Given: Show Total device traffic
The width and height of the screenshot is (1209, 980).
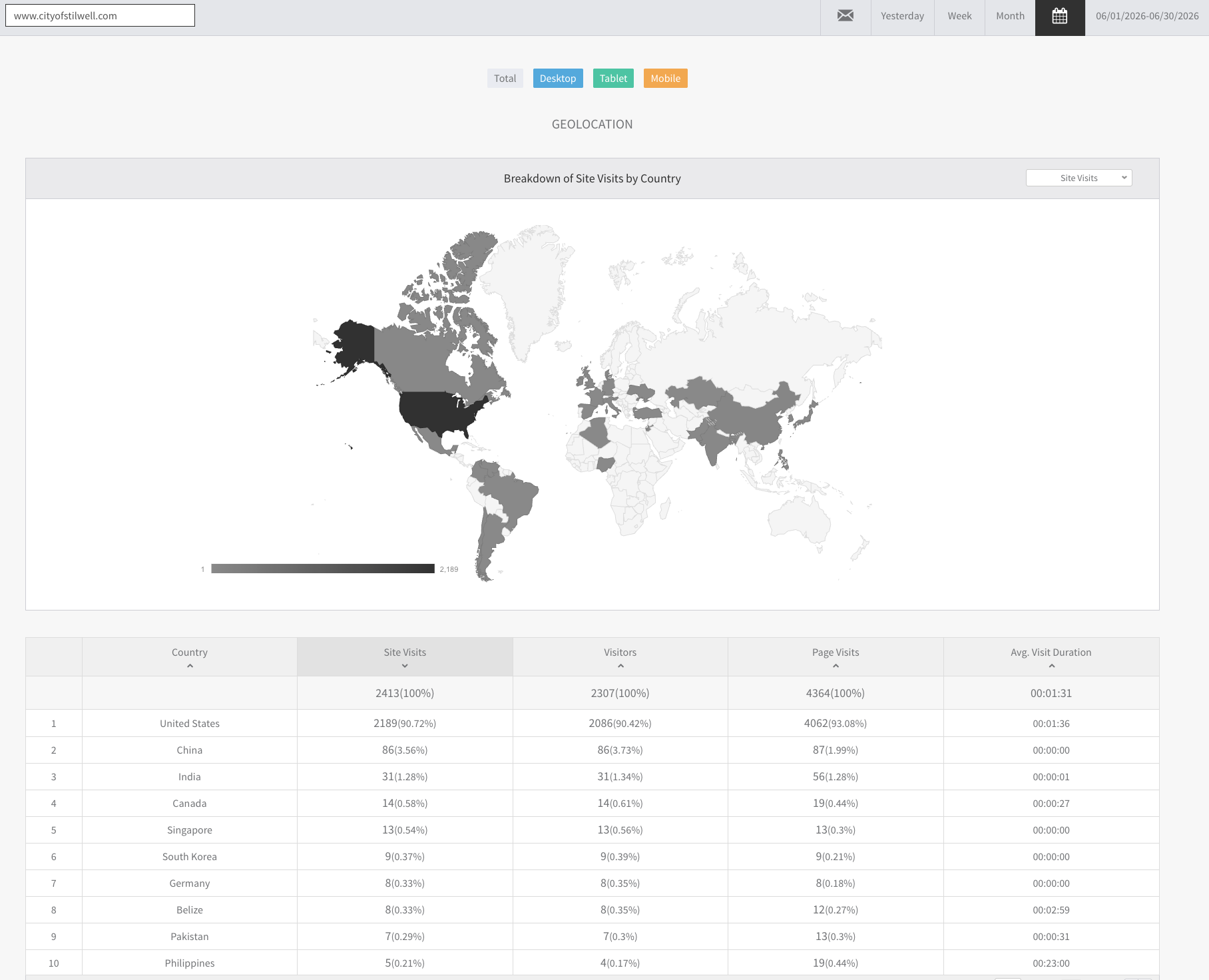Looking at the screenshot, I should (505, 79).
